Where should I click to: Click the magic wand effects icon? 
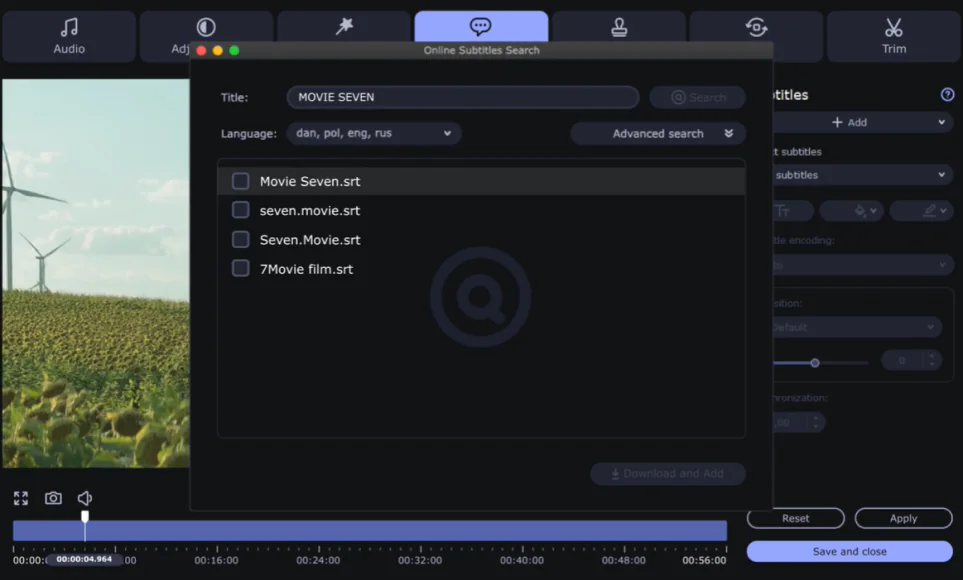coord(344,28)
